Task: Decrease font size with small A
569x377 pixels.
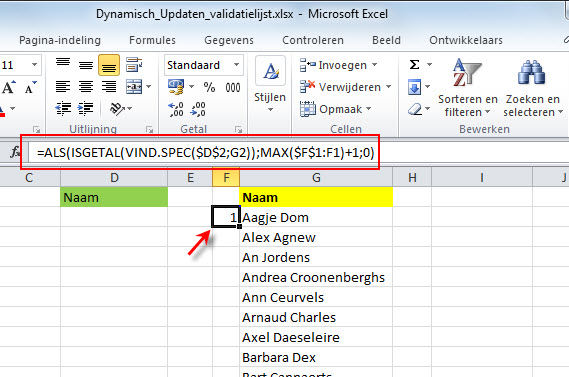Action: pyautogui.click(x=30, y=87)
